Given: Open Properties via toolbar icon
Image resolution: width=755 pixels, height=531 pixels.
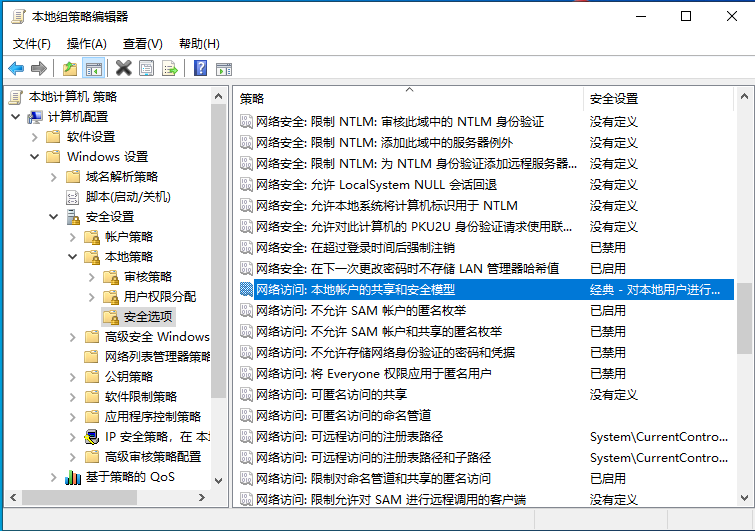Looking at the screenshot, I should pos(147,68).
